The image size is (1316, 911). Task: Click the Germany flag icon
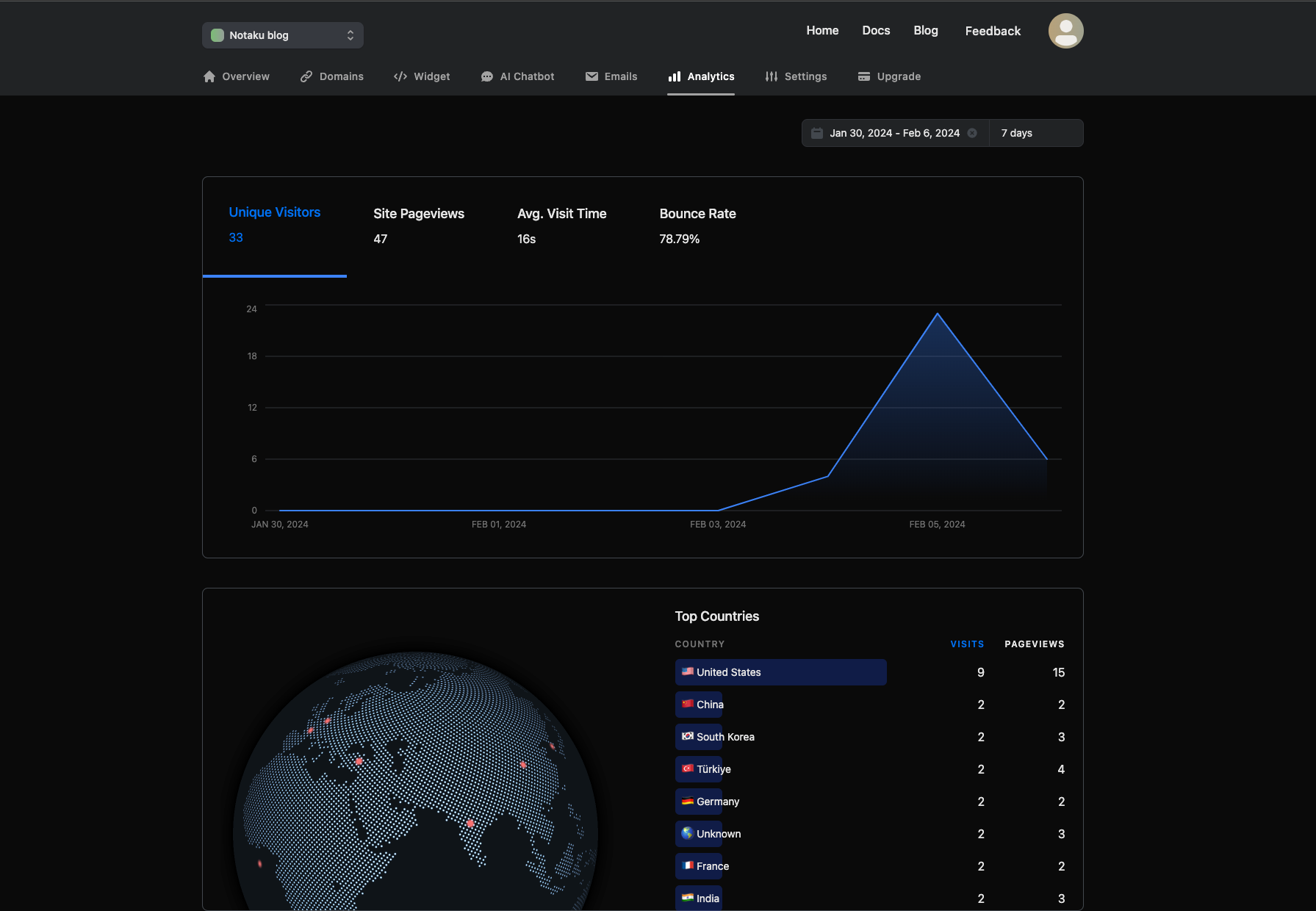688,801
